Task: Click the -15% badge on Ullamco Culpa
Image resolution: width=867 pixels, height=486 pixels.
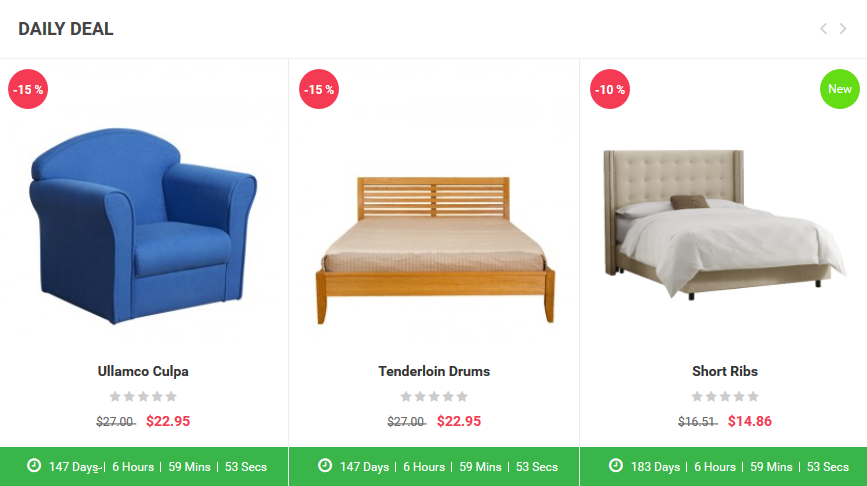Action: [x=28, y=89]
